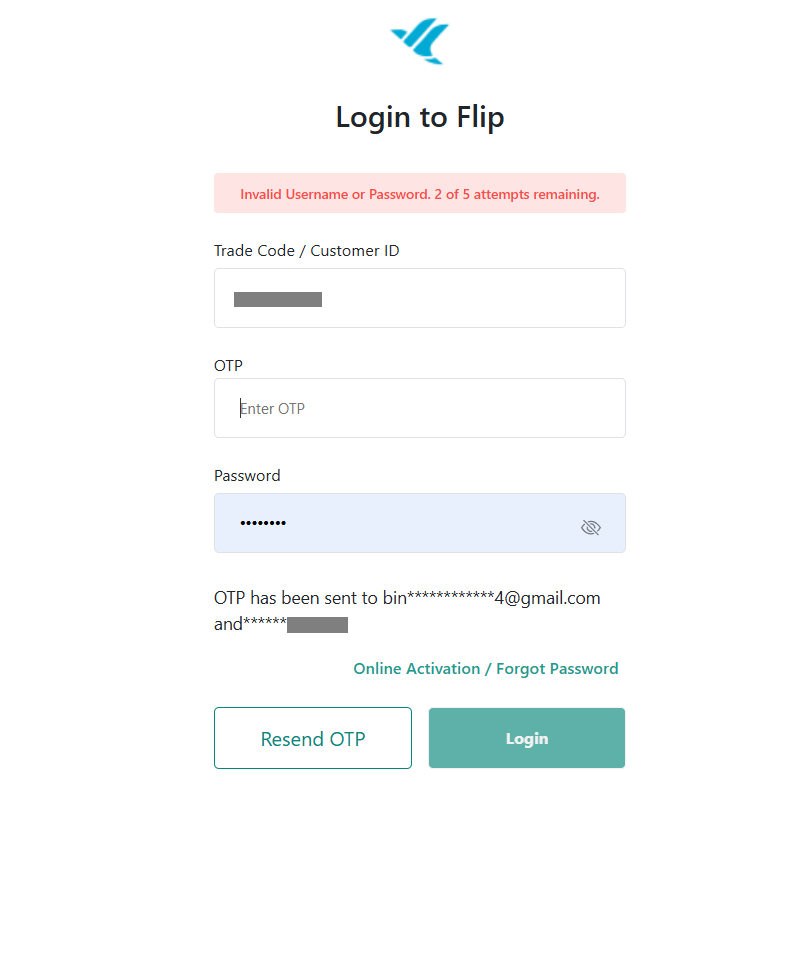This screenshot has width=805, height=960.
Task: Click the OTP has been sent message
Action: (x=296, y=599)
